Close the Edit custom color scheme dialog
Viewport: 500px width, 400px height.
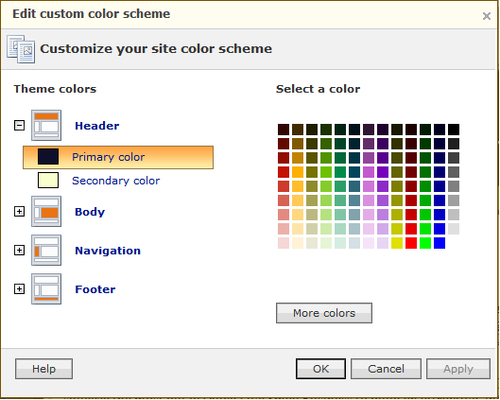[x=486, y=16]
